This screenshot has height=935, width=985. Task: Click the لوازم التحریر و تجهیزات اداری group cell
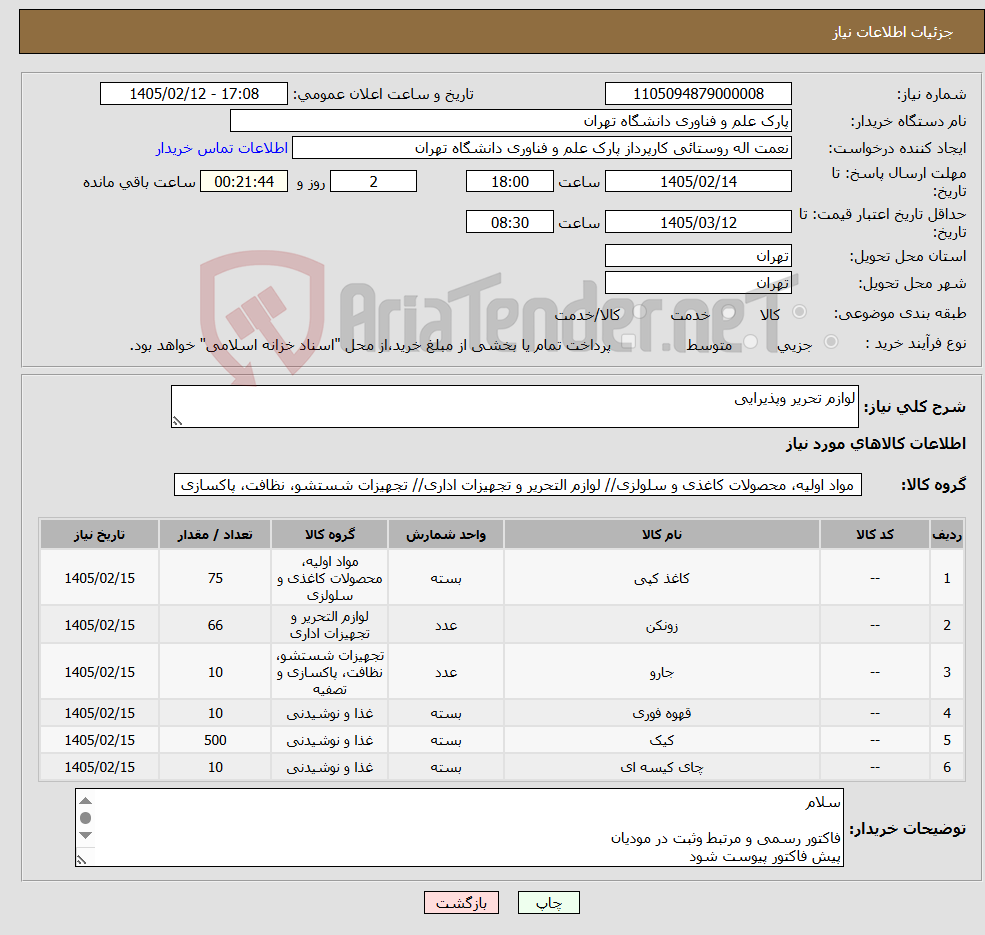(330, 625)
